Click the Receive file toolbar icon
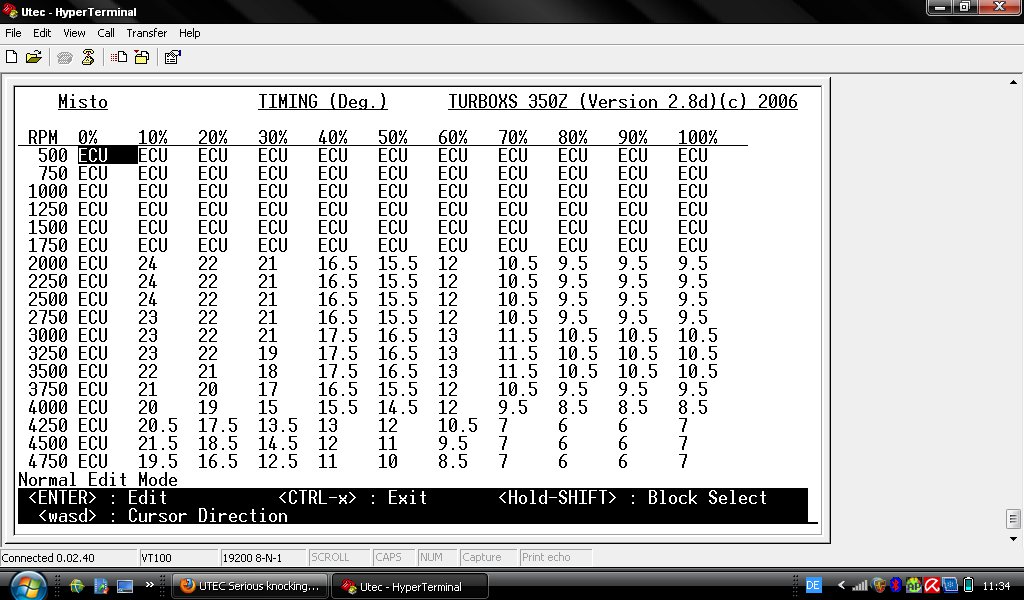1024x600 pixels. (142, 57)
